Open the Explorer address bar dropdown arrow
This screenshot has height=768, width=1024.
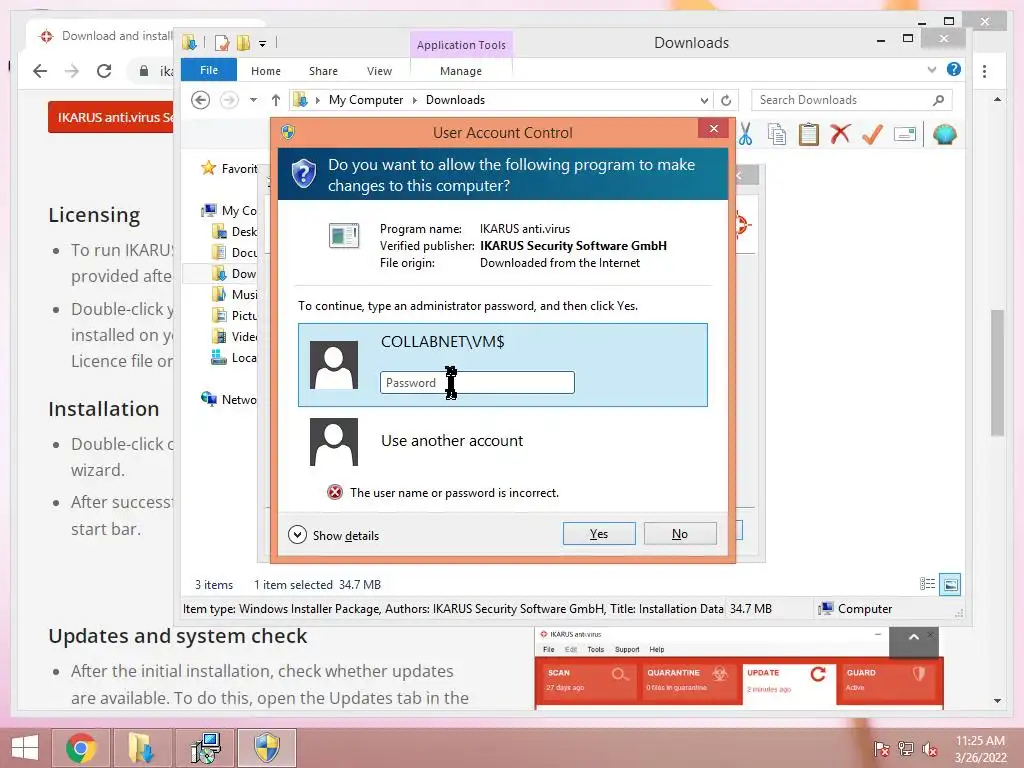tap(704, 101)
